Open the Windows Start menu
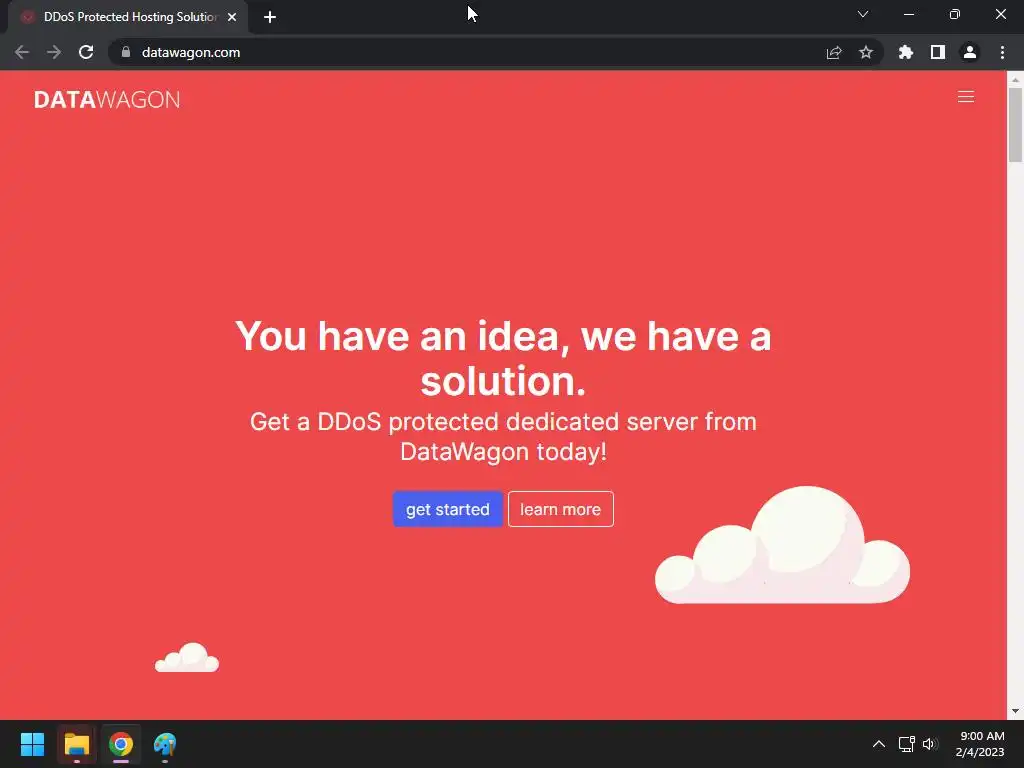 (x=32, y=744)
